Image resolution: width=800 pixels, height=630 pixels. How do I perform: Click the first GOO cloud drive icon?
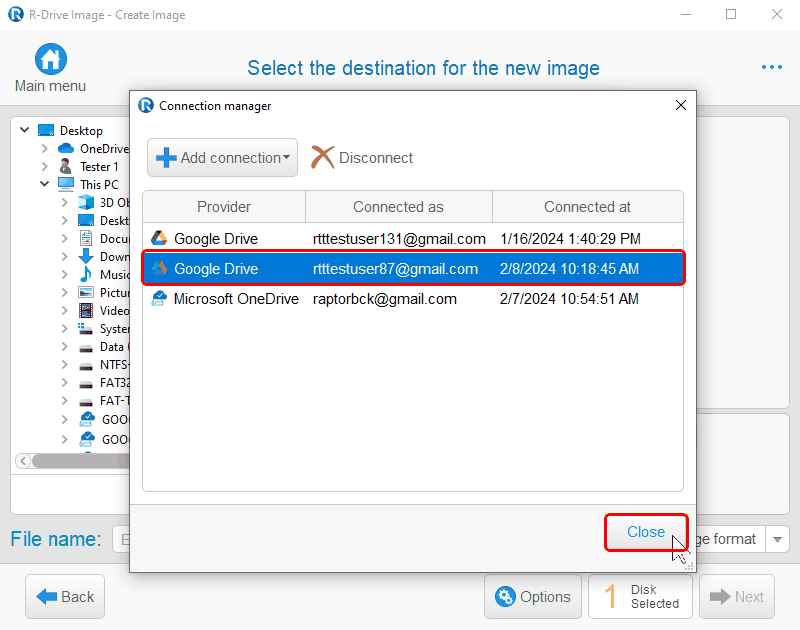(87, 419)
